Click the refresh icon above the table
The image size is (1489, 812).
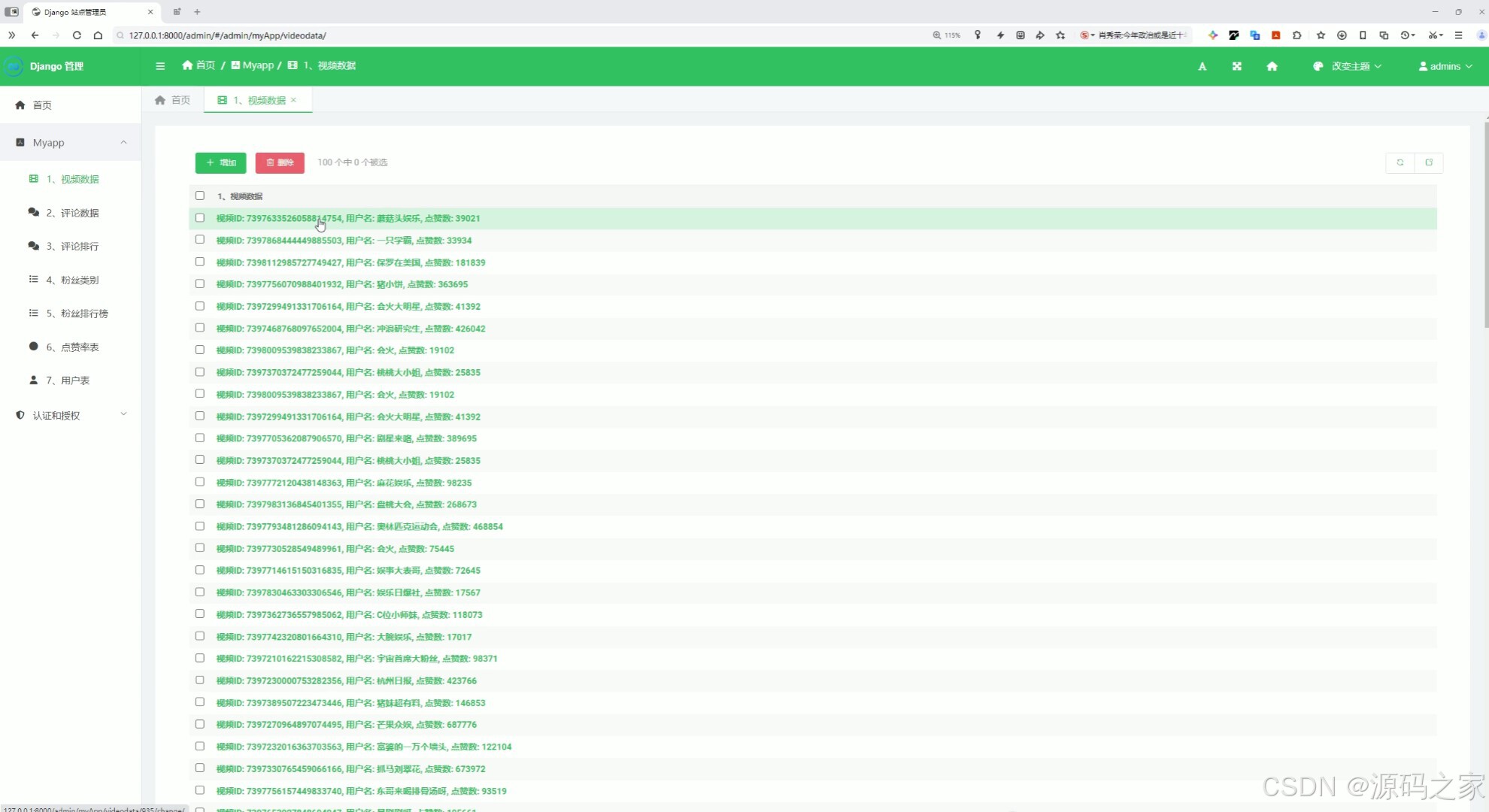(x=1400, y=162)
